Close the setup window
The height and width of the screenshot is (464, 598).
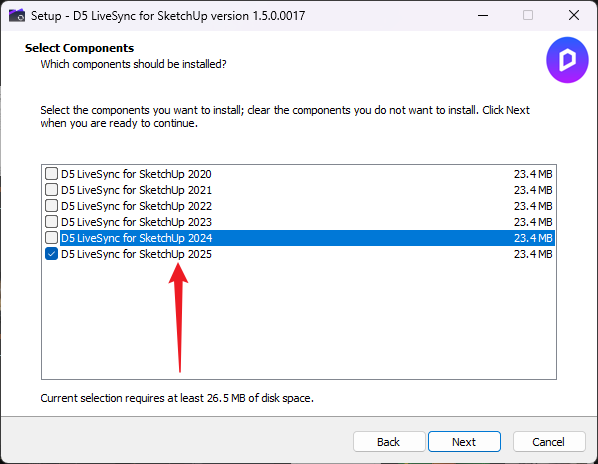(x=574, y=16)
